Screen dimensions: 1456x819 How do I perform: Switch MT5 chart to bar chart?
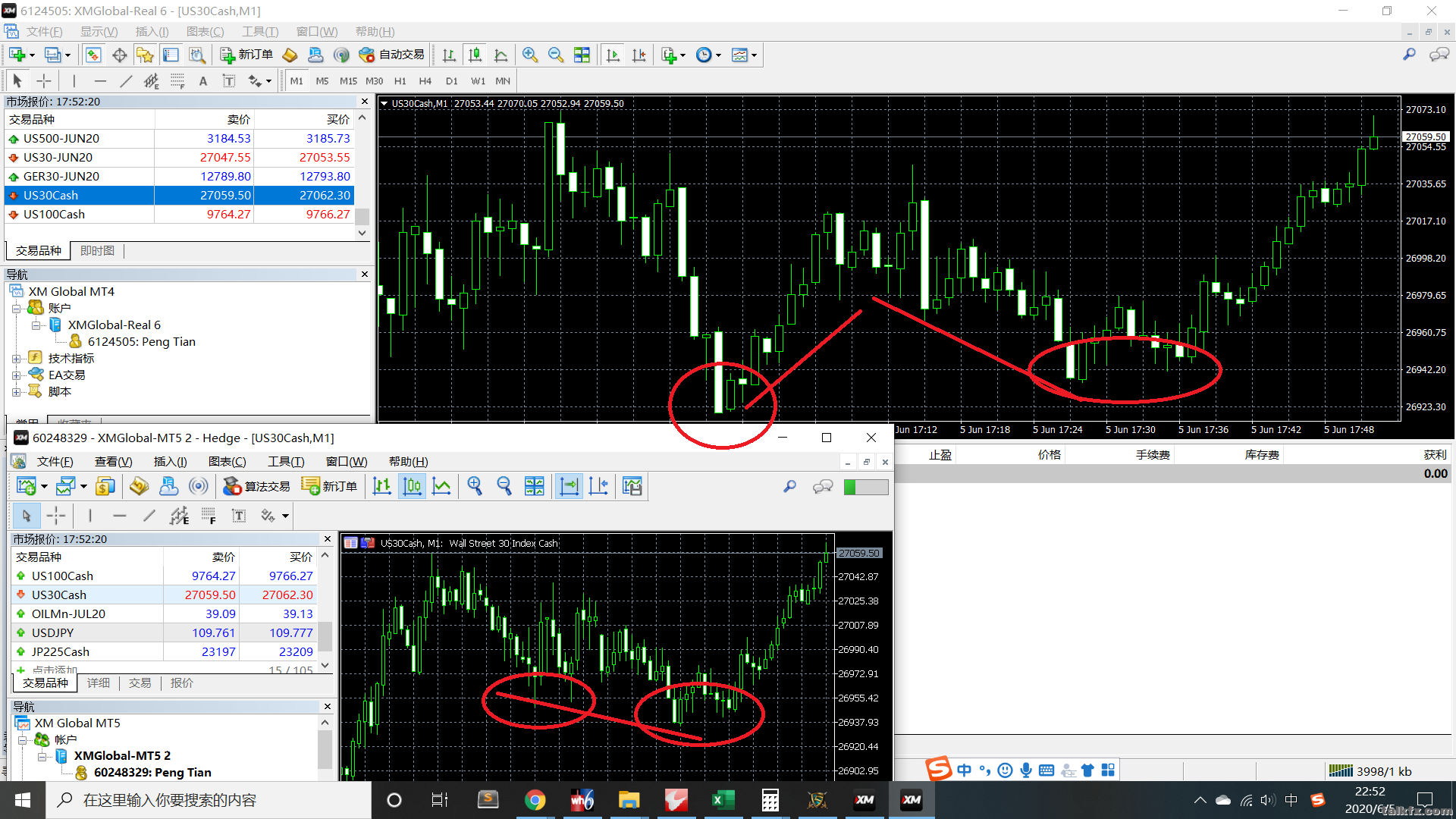382,487
